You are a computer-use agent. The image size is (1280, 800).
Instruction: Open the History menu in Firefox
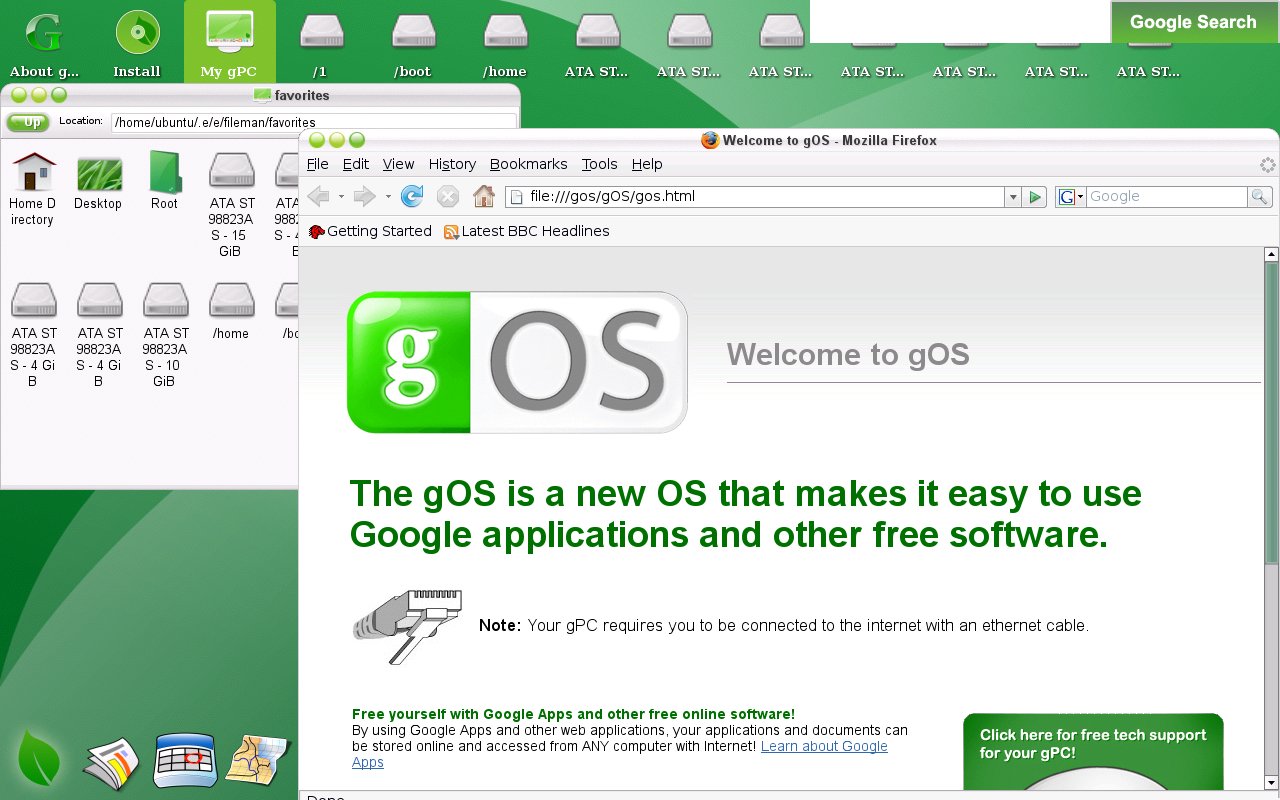452,164
